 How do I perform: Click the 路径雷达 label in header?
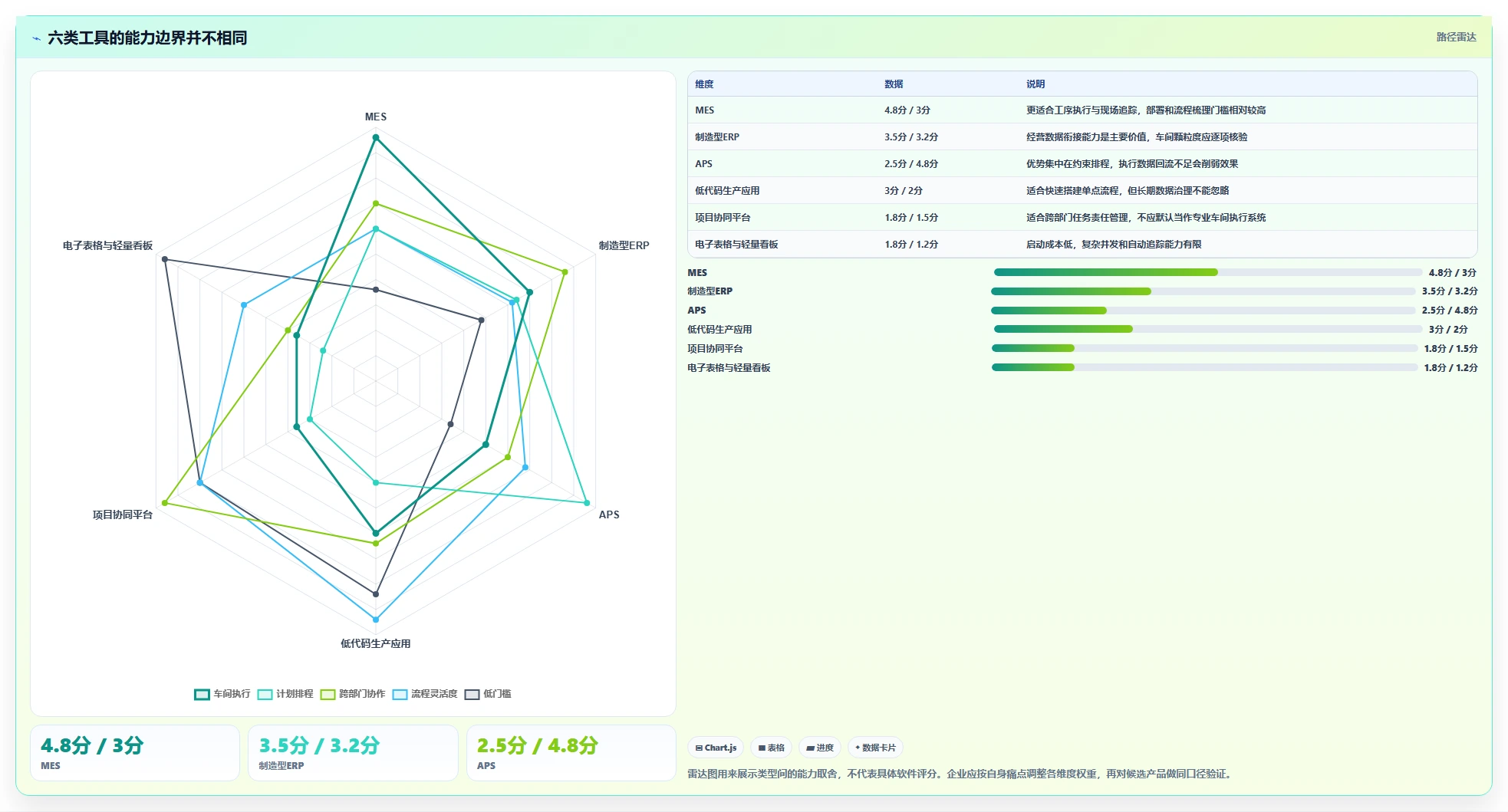coord(1456,37)
